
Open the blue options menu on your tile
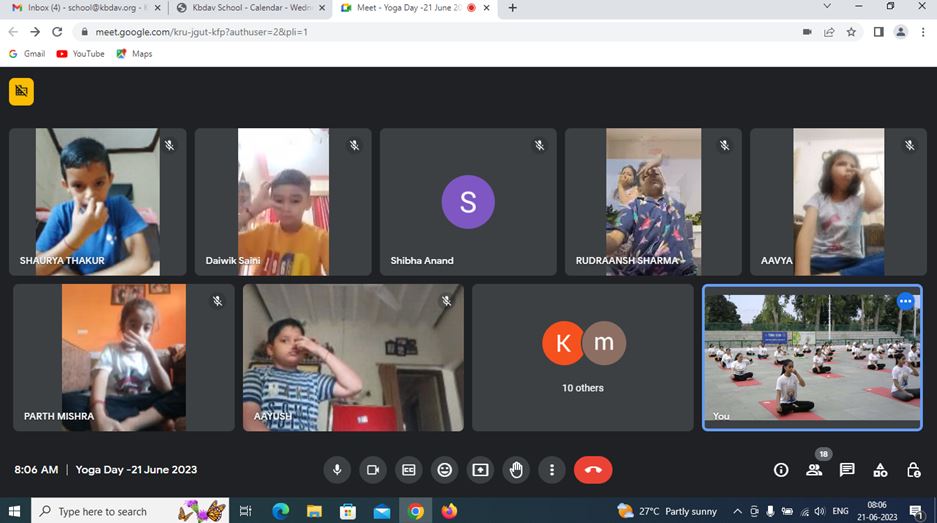905,301
